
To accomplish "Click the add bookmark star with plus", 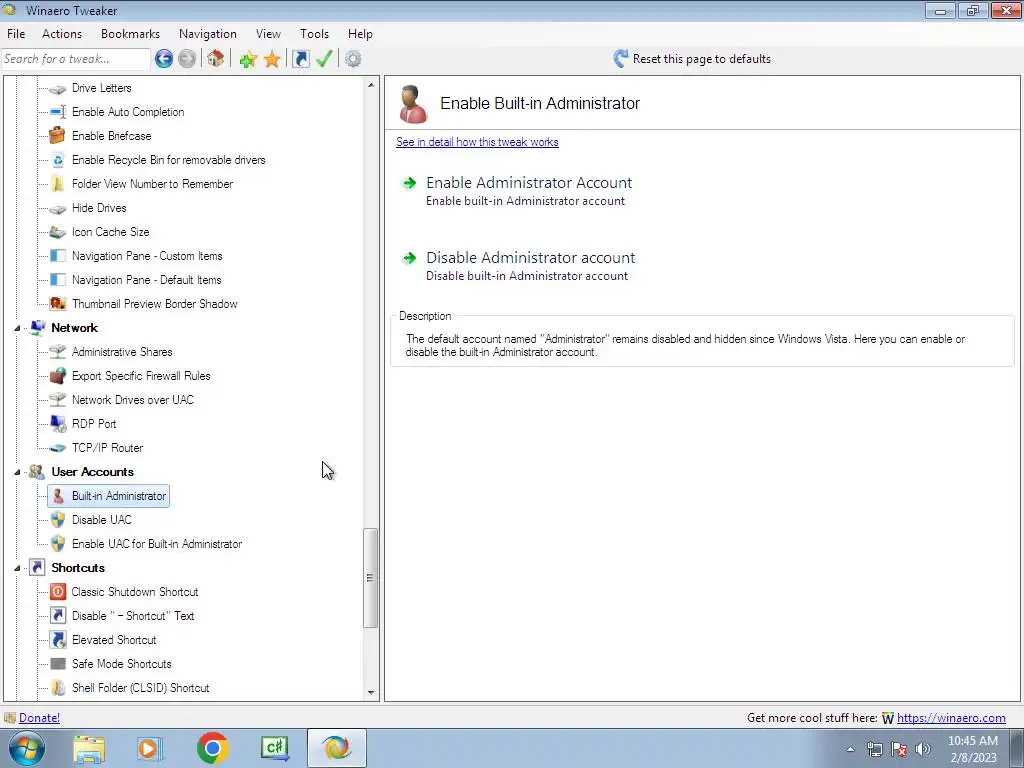I will click(248, 59).
